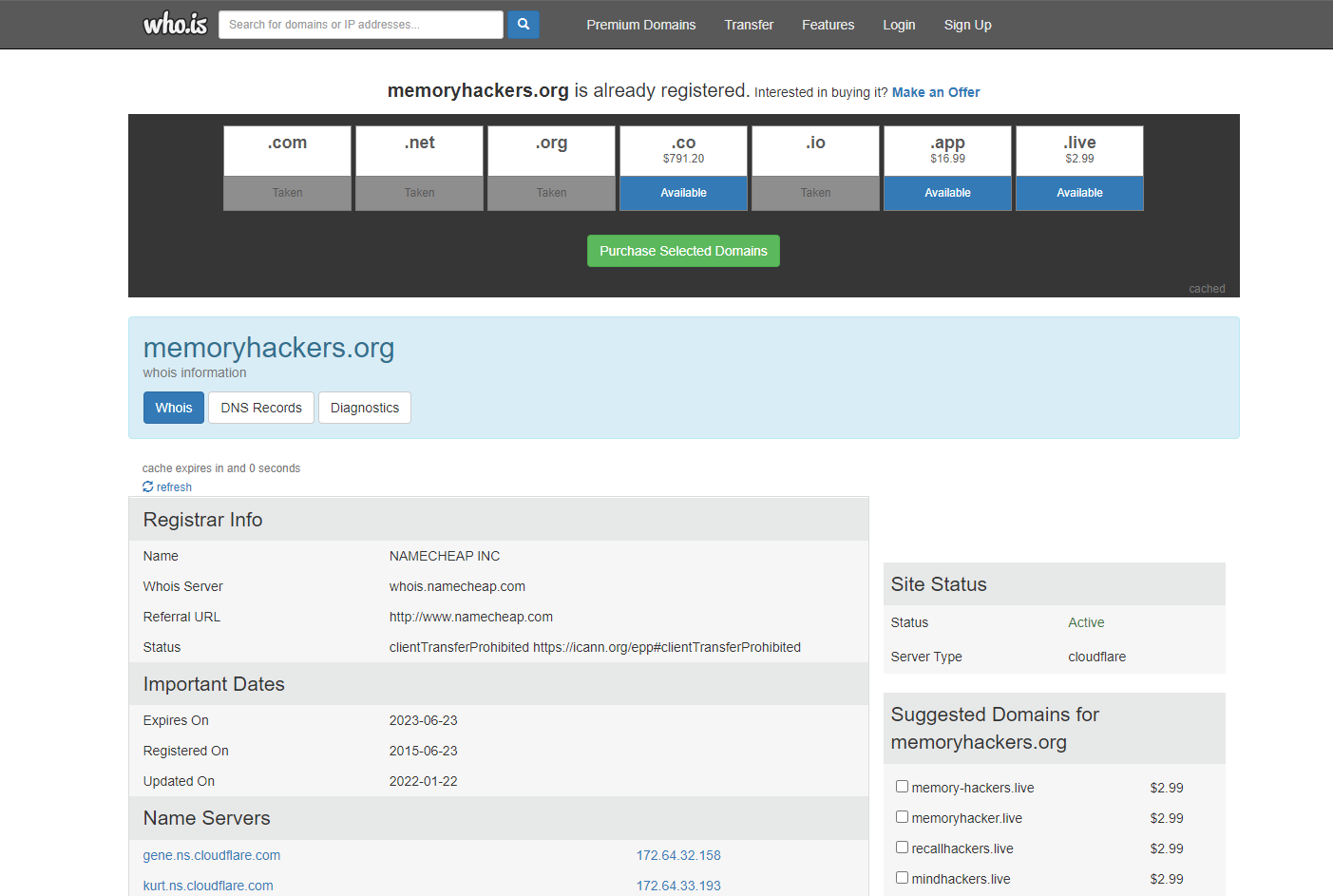The image size is (1333, 896).
Task: Switch to the Whois tab
Action: 174,408
